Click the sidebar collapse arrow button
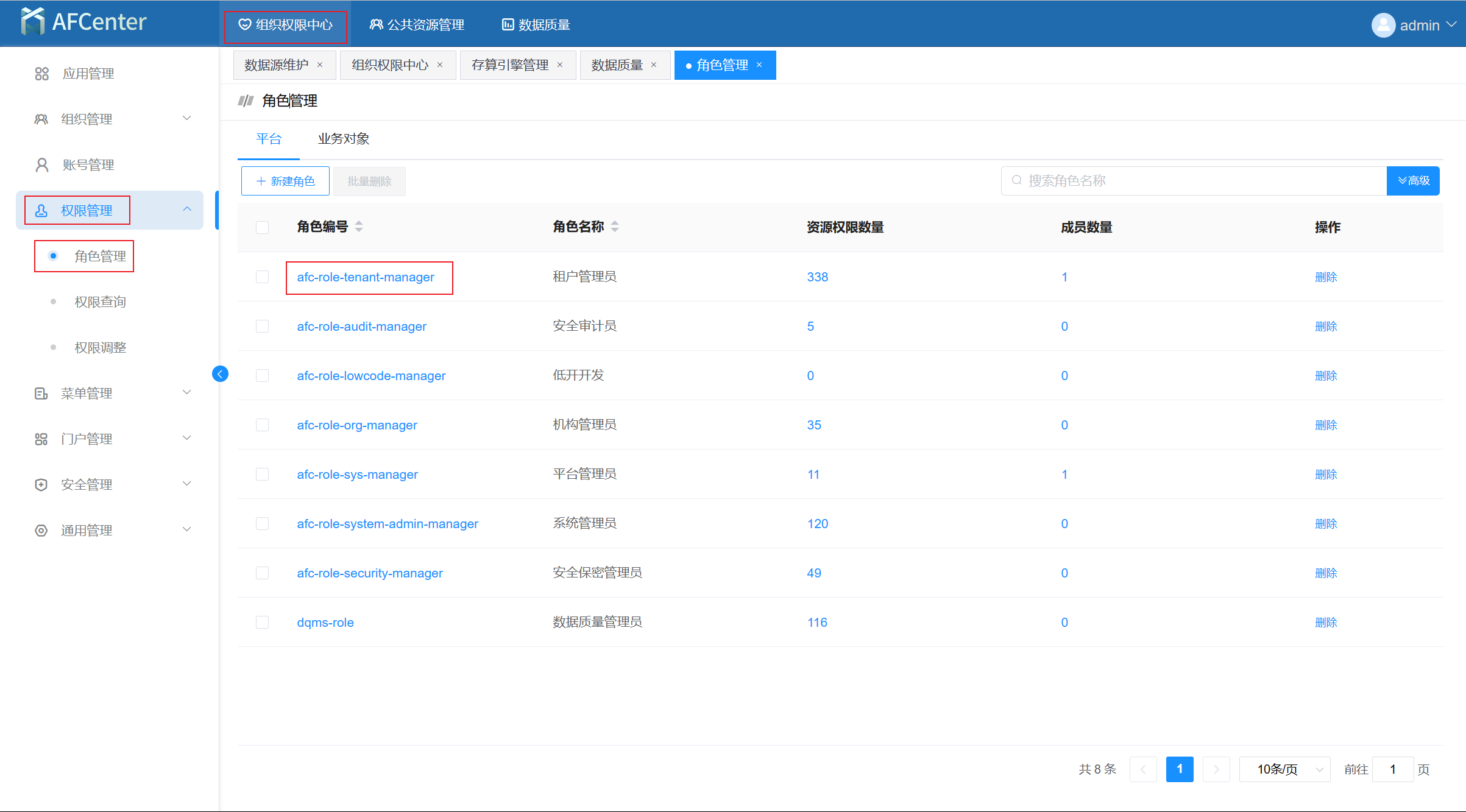This screenshot has width=1466, height=812. [220, 374]
